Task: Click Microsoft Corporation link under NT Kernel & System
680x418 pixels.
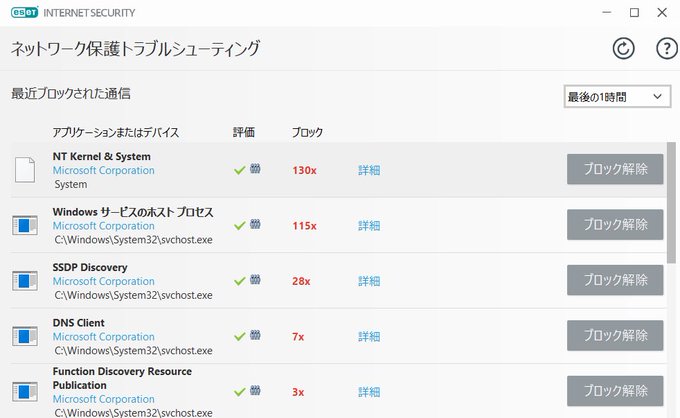Action: [x=104, y=170]
